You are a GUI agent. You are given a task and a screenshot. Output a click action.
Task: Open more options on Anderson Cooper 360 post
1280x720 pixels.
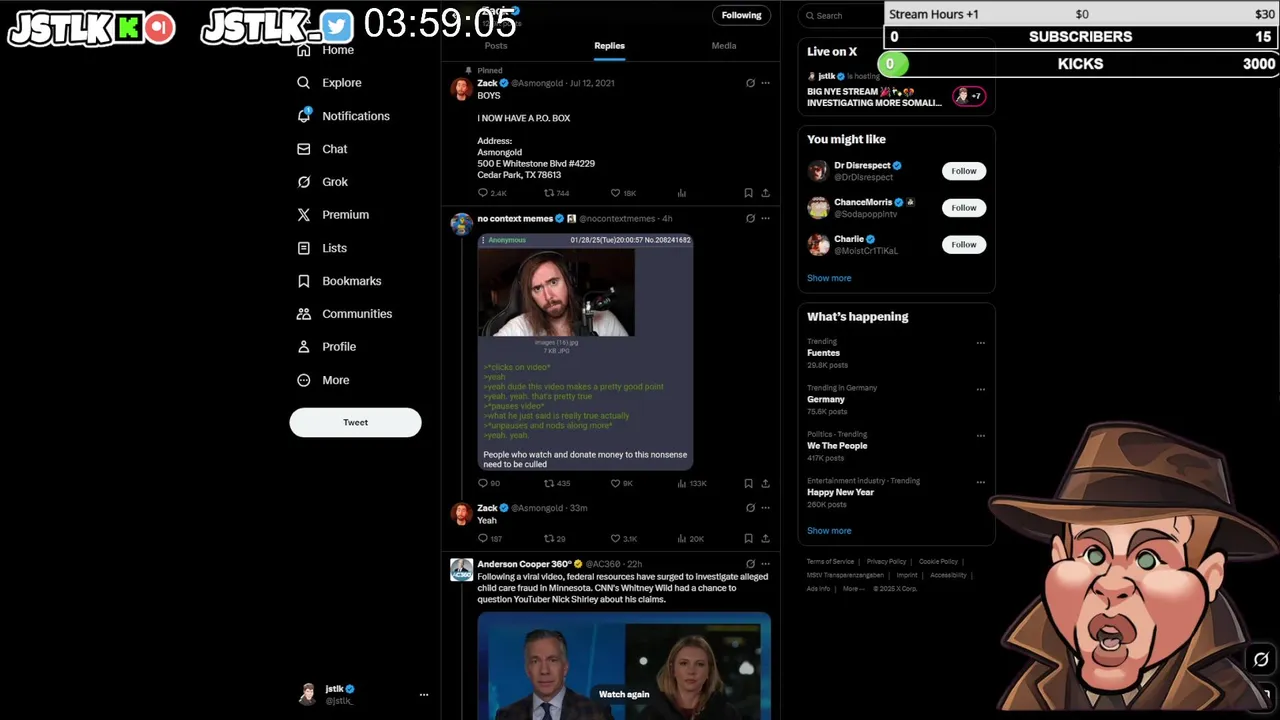click(765, 564)
